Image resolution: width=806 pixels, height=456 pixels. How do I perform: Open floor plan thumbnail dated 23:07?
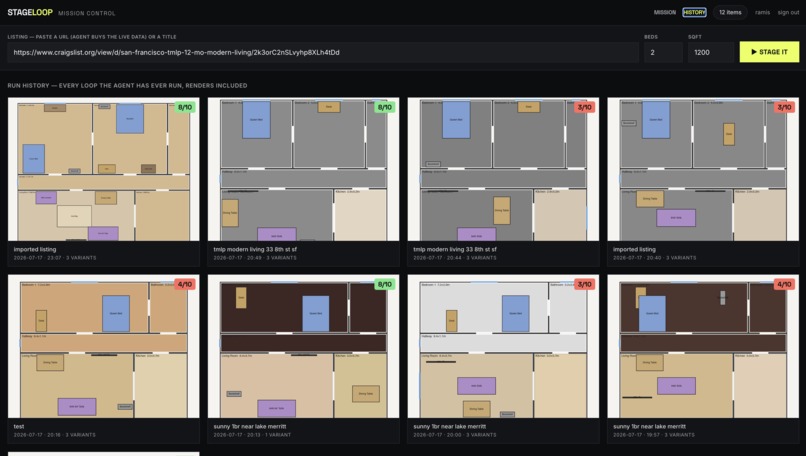(103, 169)
